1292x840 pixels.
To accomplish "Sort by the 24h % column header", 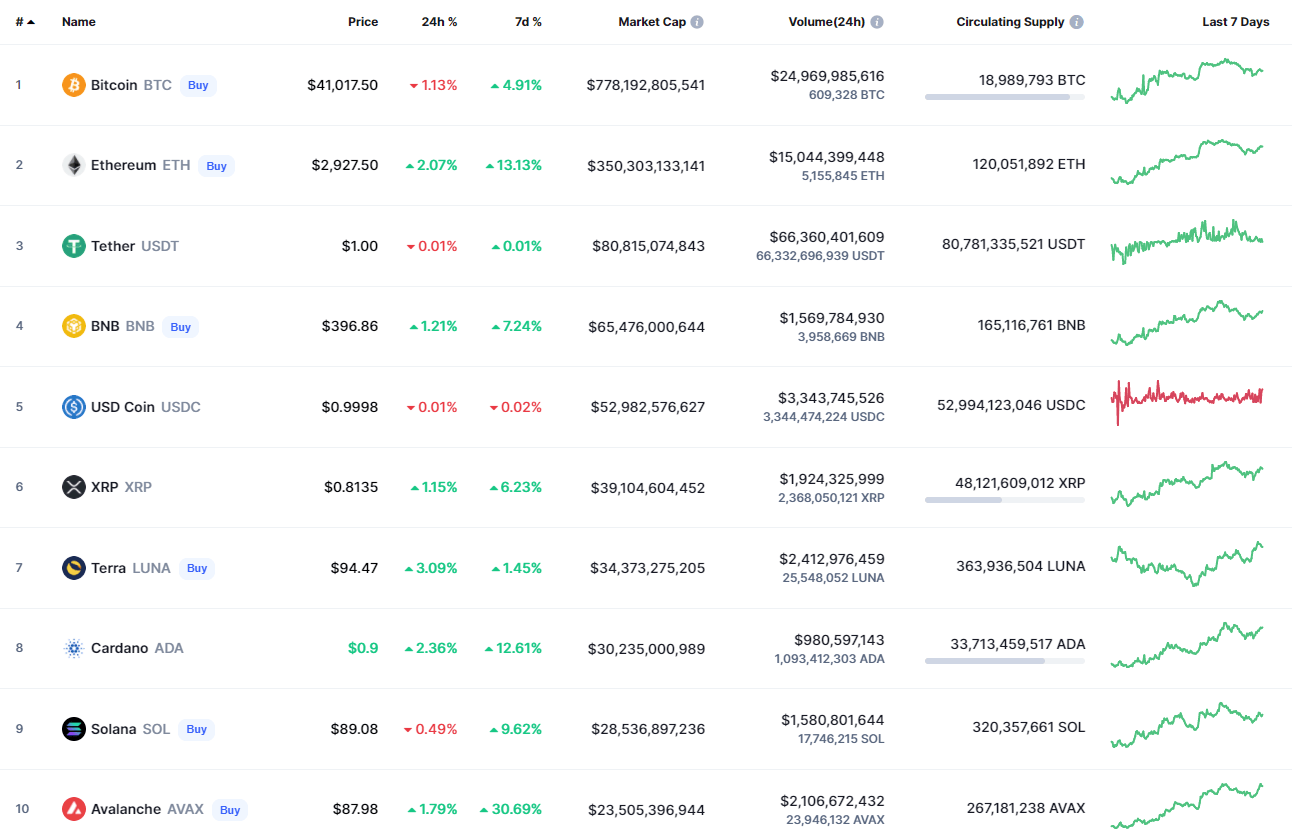I will coord(440,22).
